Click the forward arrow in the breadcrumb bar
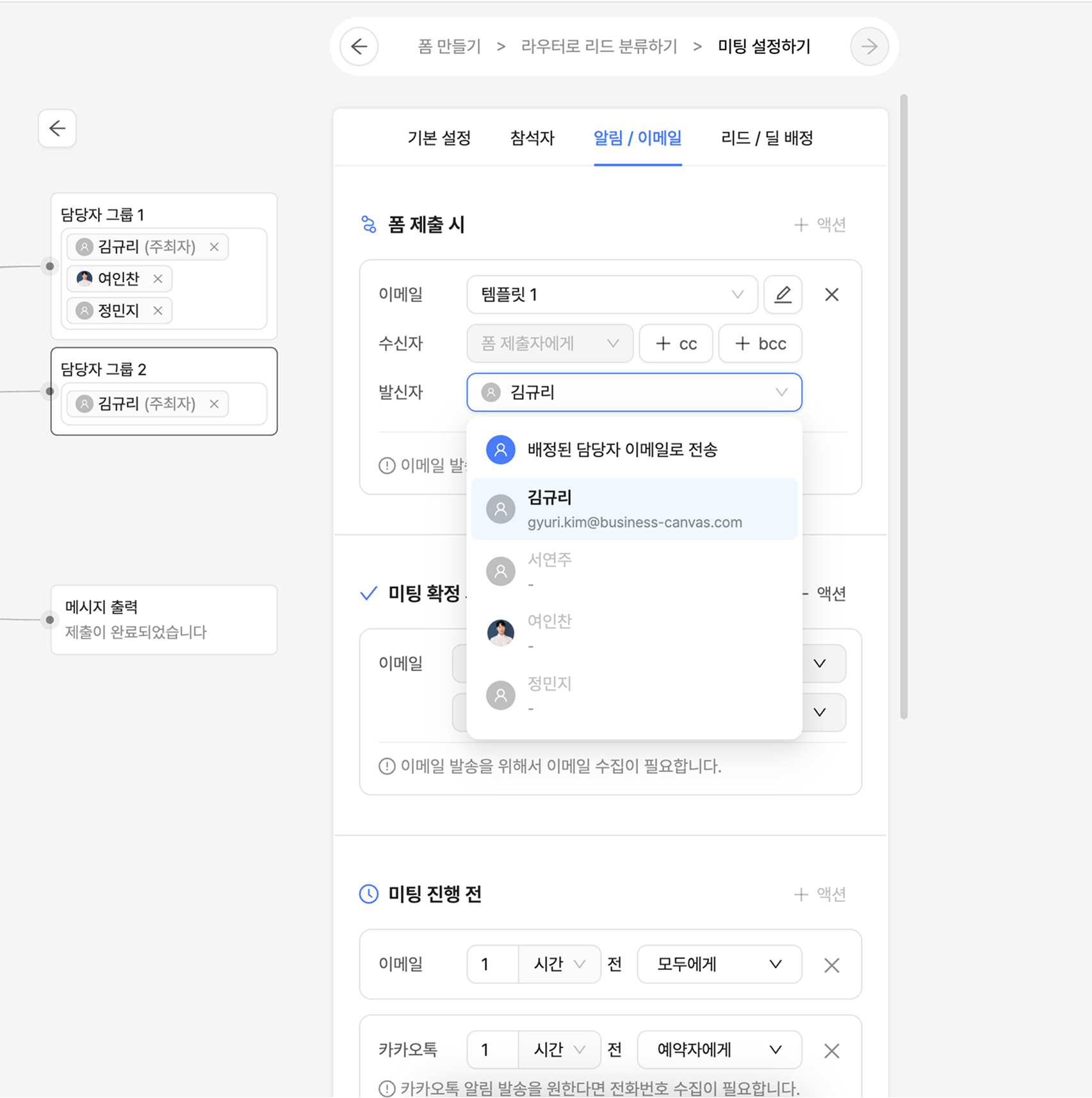Image resolution: width=1092 pixels, height=1098 pixels. pos(869,46)
